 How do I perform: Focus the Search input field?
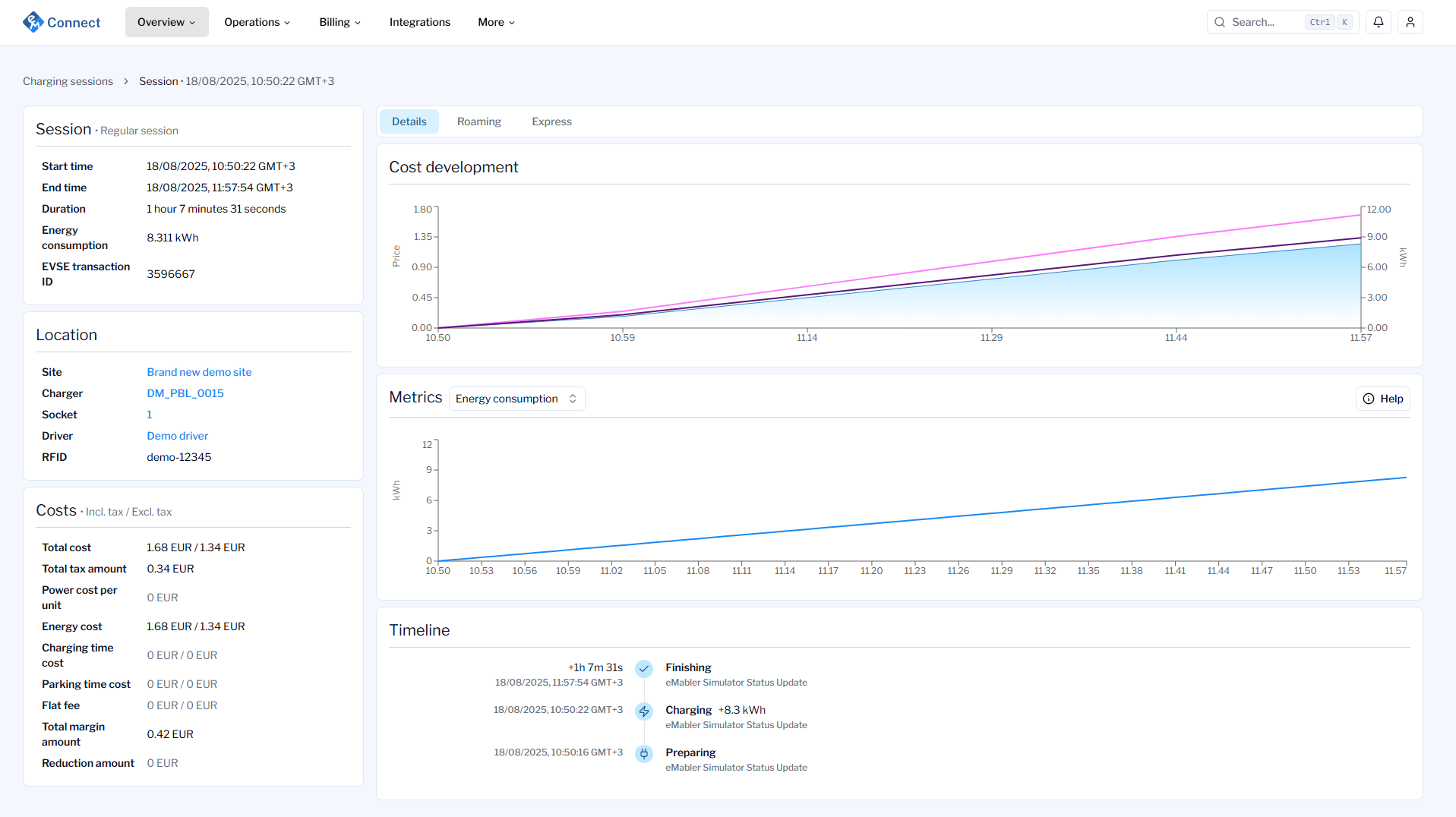pos(1265,22)
